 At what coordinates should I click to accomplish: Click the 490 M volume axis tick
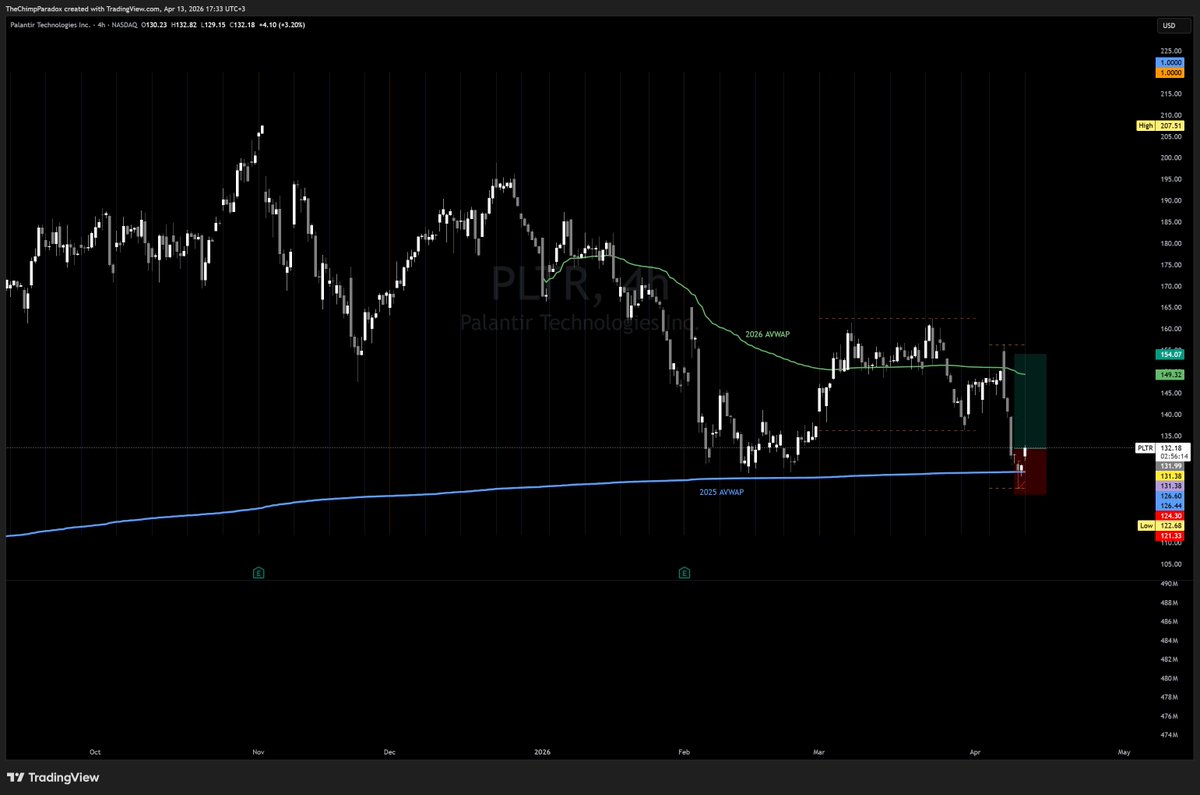click(x=1169, y=584)
